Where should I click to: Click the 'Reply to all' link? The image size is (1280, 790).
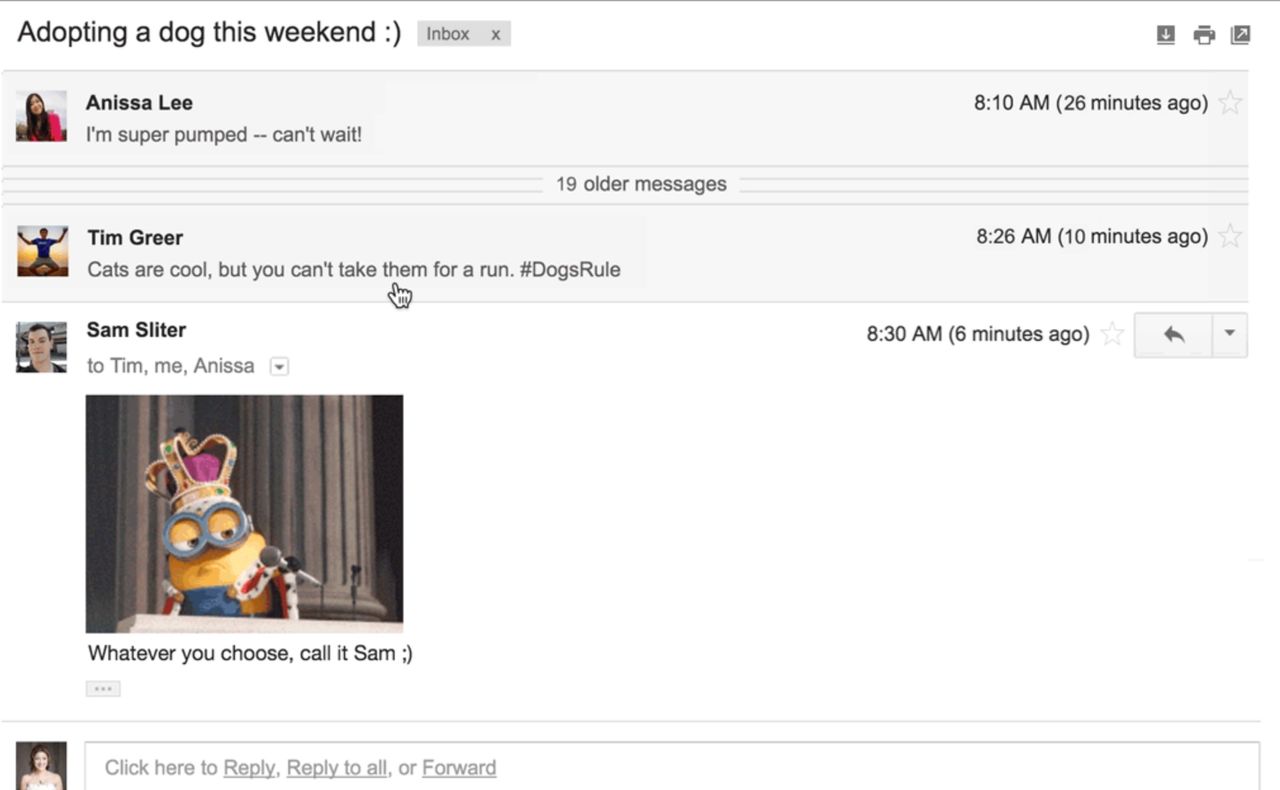(x=337, y=768)
